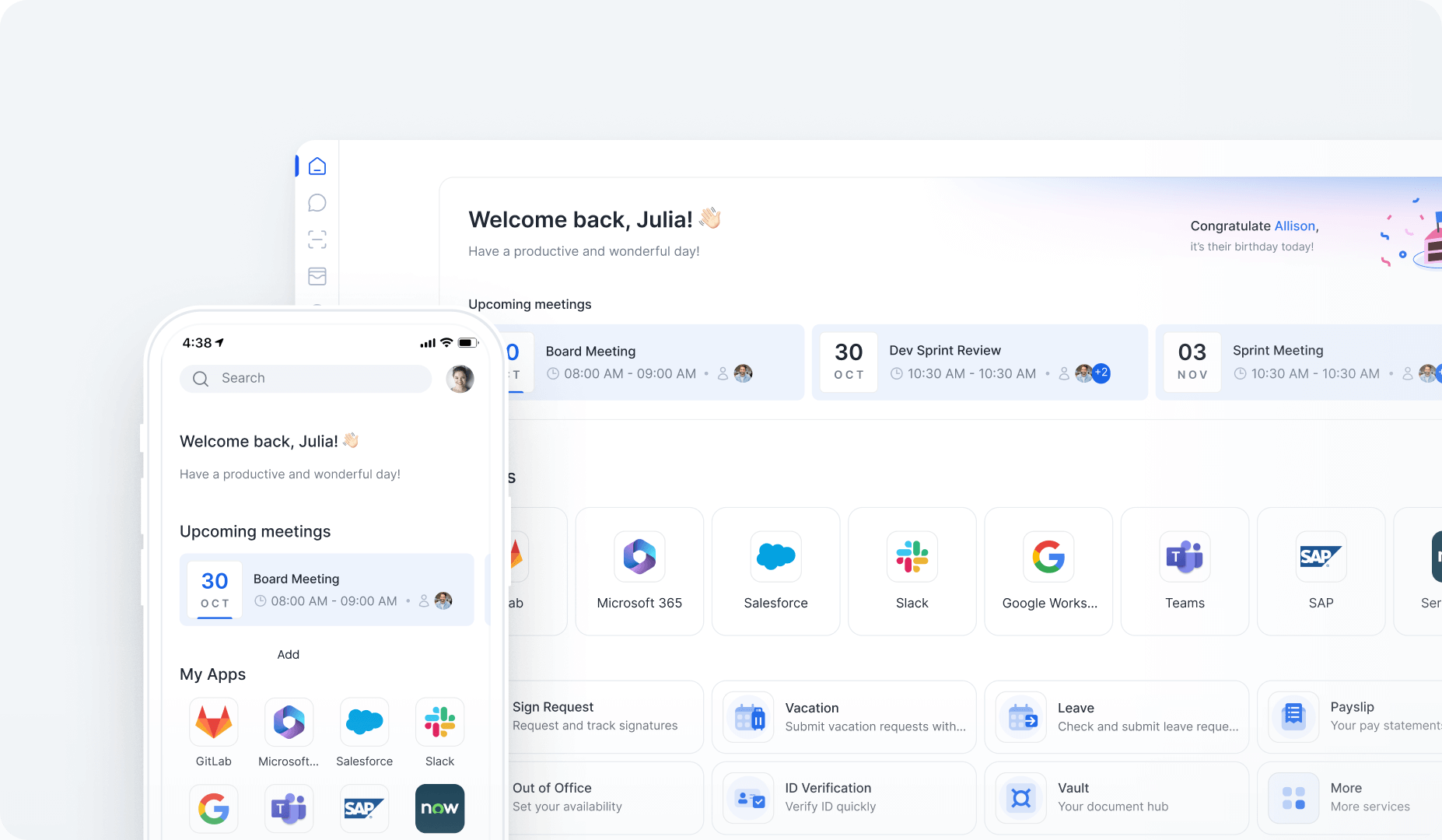Open the ID Verification service icon
This screenshot has height=840, width=1442.
[747, 798]
